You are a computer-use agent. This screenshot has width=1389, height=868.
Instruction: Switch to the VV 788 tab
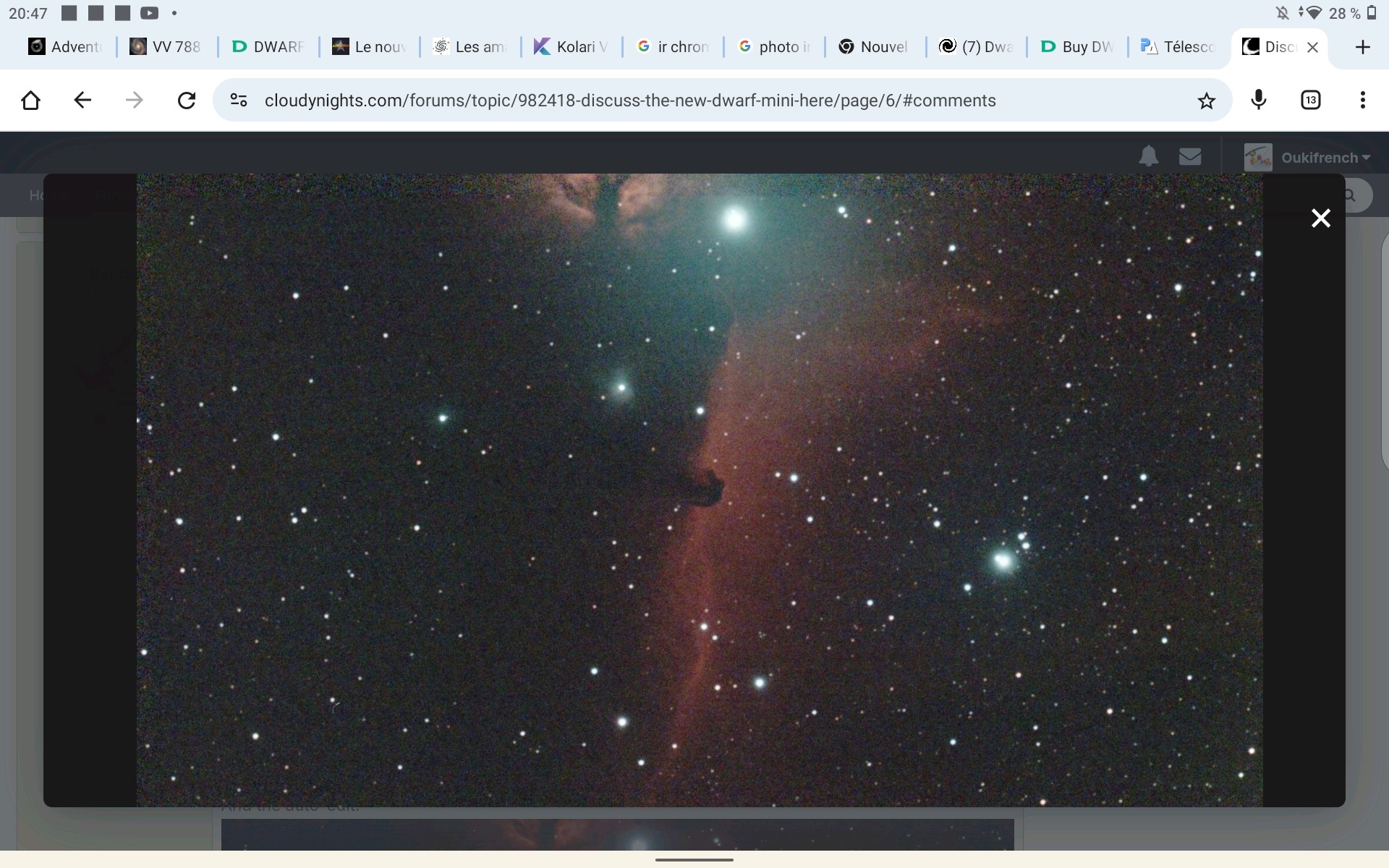(x=165, y=47)
